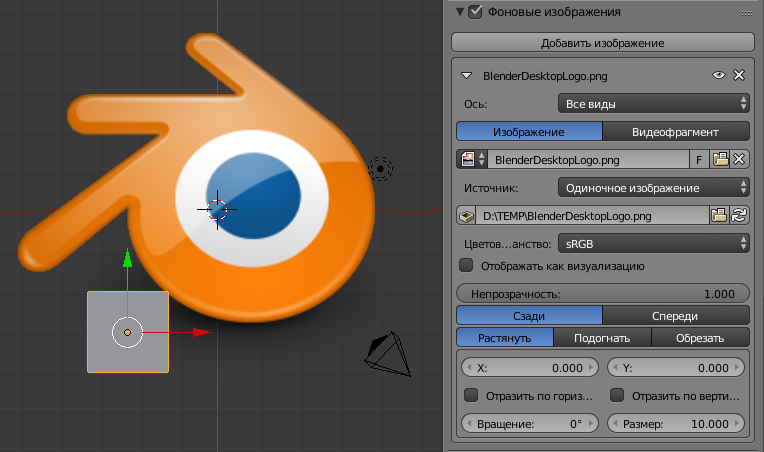Open the Источник source dropdown
Viewport: 764px width, 452px height.
coord(653,188)
